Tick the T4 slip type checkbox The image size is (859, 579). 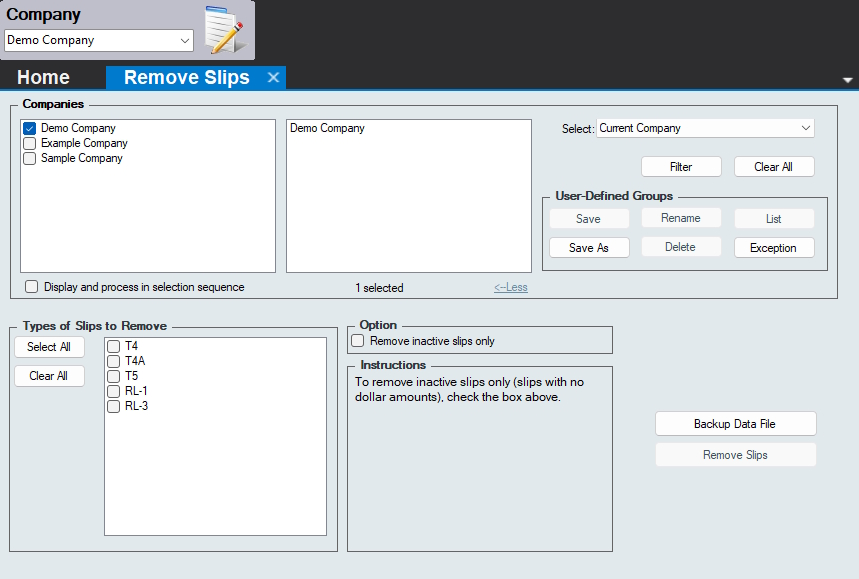pos(114,346)
